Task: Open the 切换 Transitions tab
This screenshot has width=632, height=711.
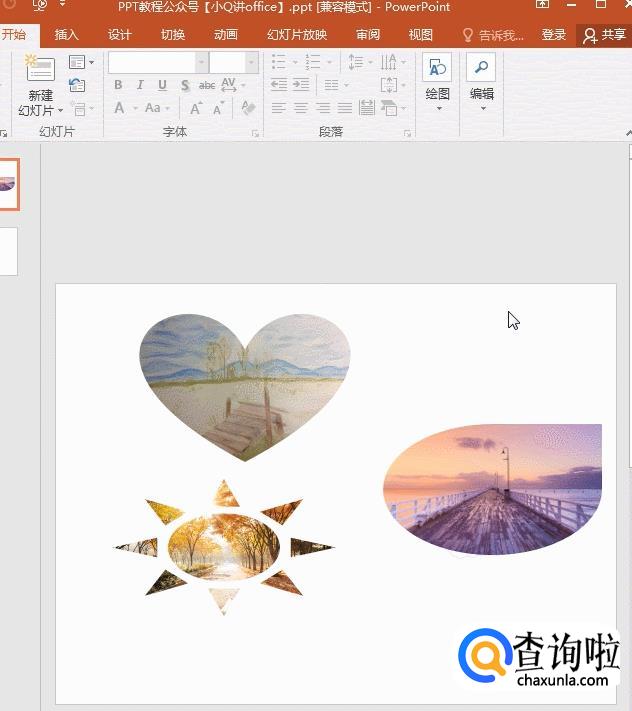Action: tap(173, 34)
